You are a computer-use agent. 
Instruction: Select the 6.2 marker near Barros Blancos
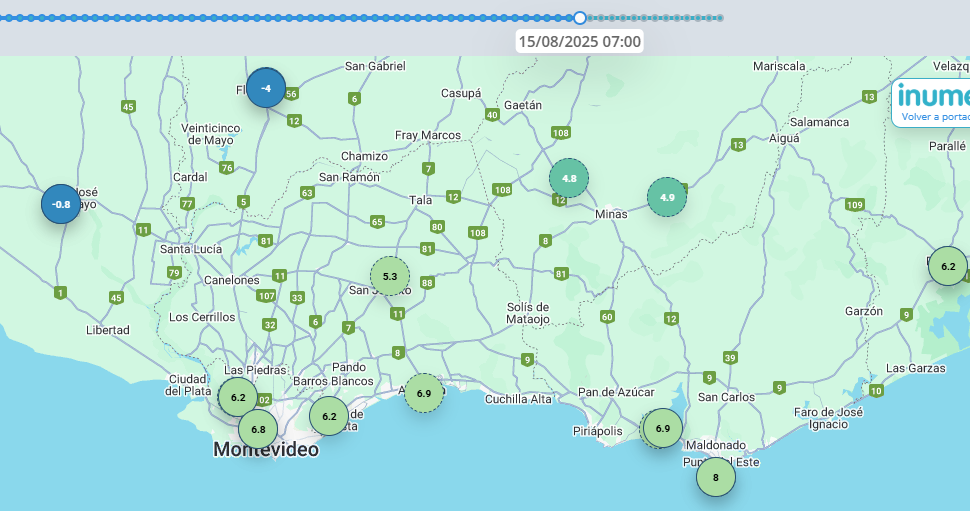(329, 415)
